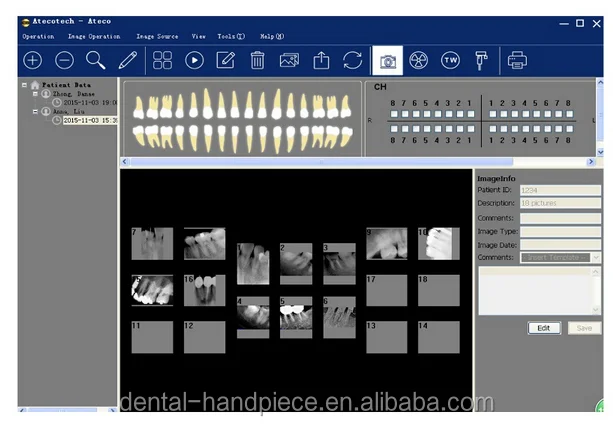Open the Image Source menu
The height and width of the screenshot is (426, 613).
[x=157, y=36]
